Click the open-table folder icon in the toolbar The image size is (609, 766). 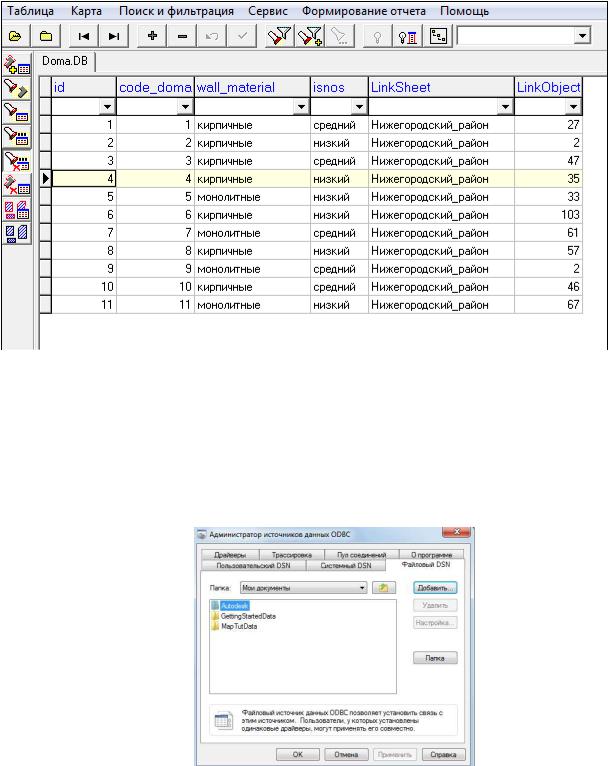16,36
